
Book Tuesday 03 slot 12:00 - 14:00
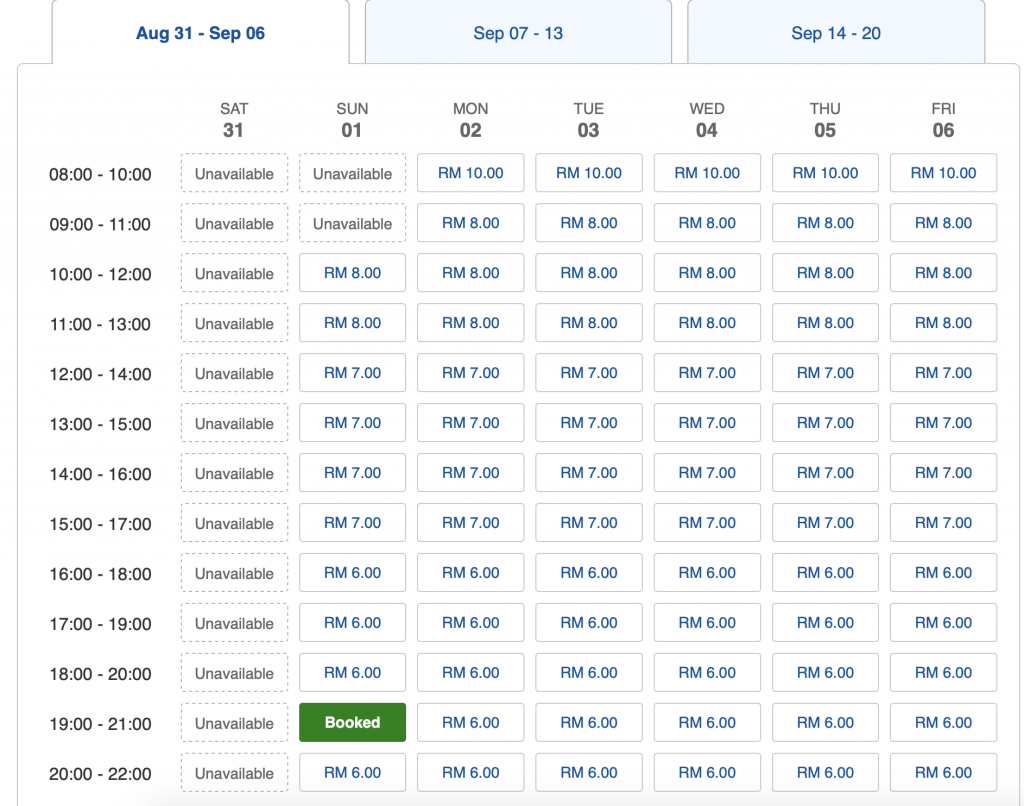[588, 373]
